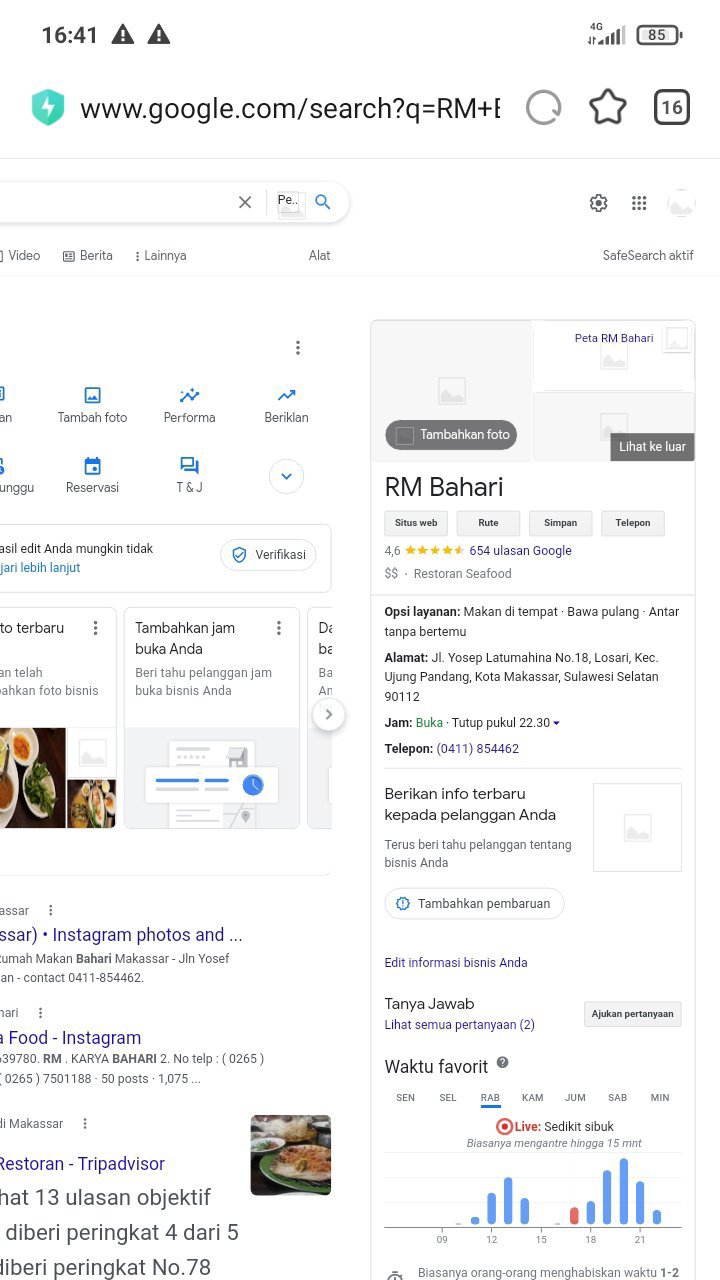Expand more business actions with chevron

(286, 476)
